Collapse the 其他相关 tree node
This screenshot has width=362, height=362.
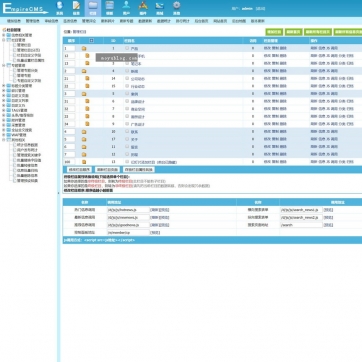coord(4,140)
